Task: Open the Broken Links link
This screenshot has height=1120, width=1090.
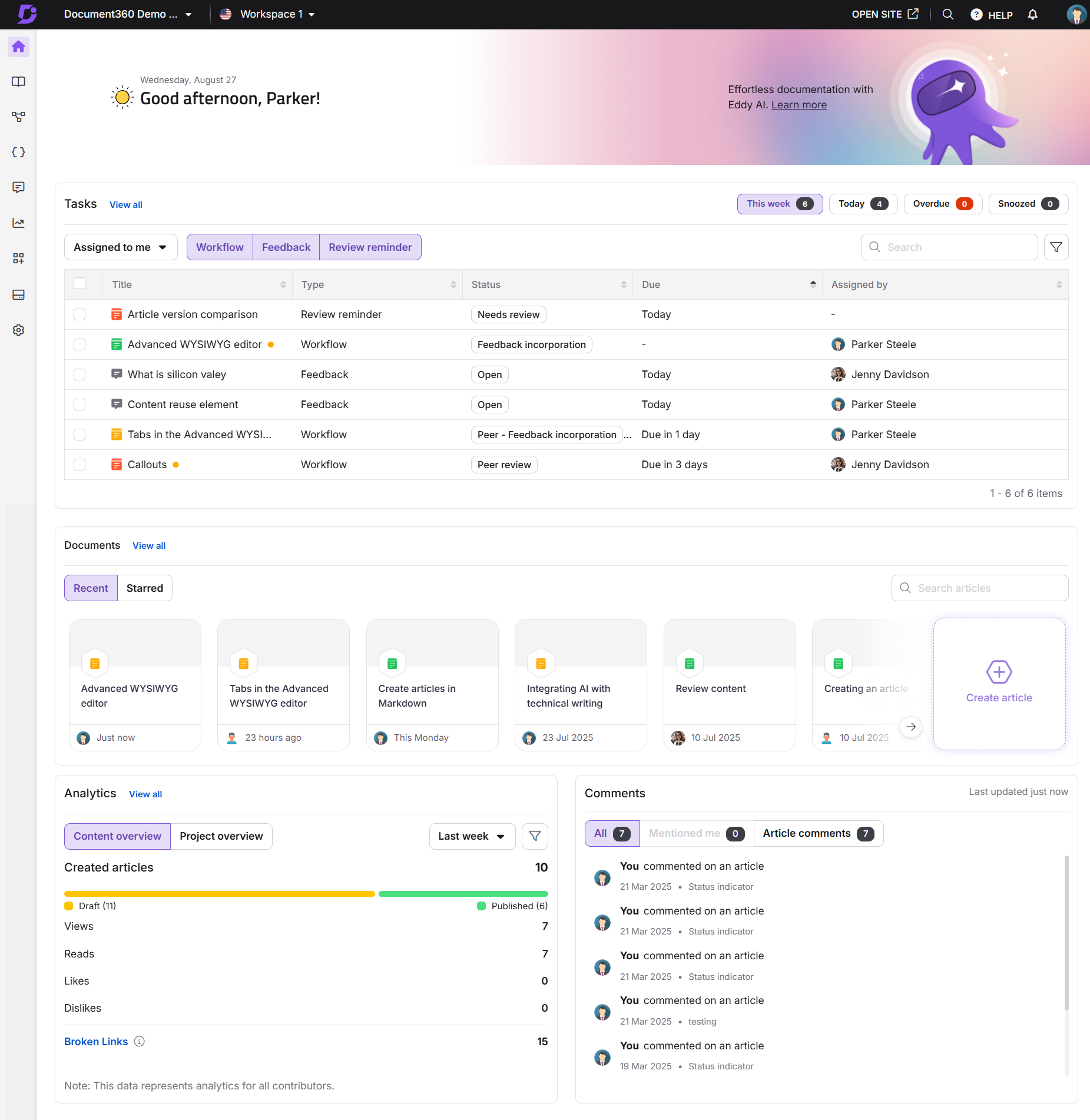Action: pyautogui.click(x=96, y=1042)
